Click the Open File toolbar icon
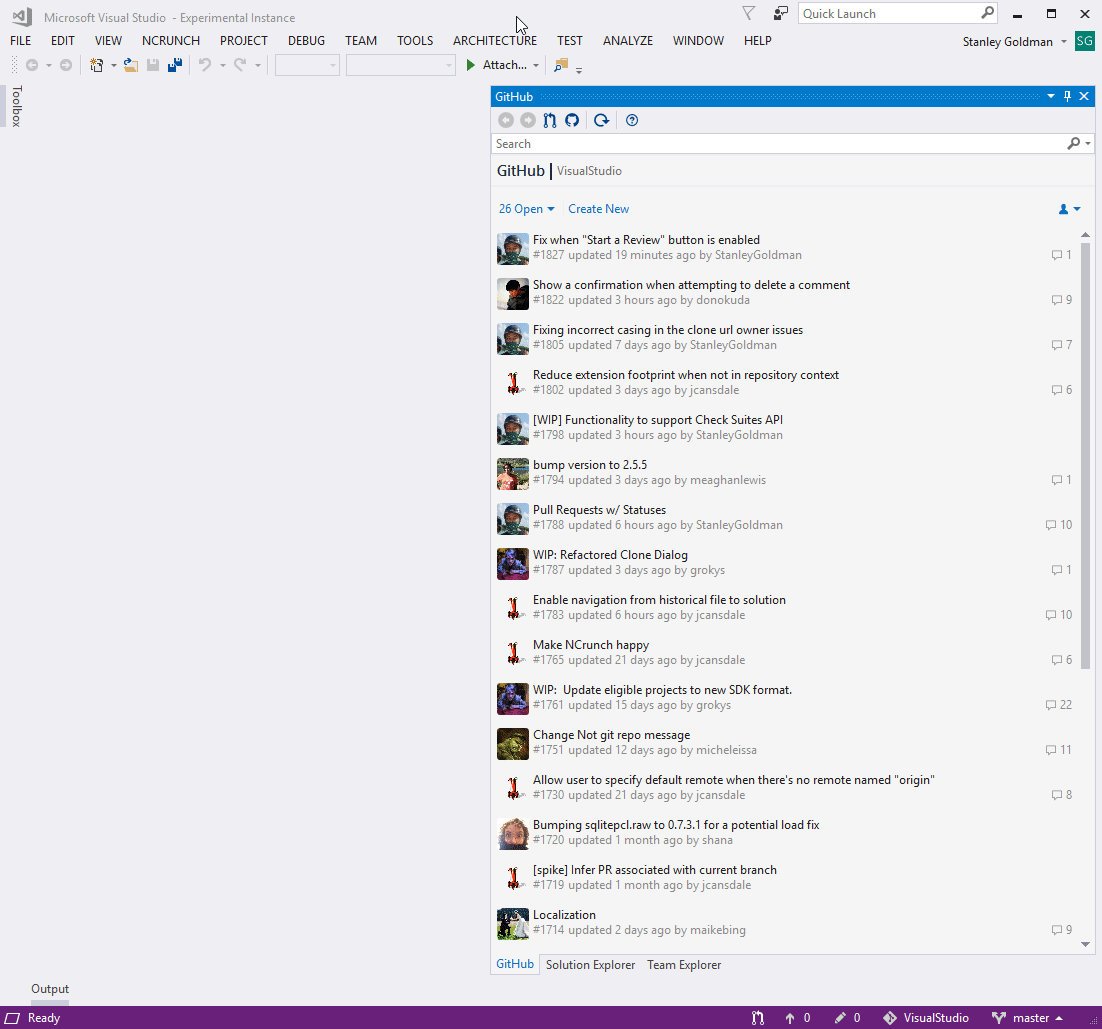1102x1029 pixels. tap(131, 65)
